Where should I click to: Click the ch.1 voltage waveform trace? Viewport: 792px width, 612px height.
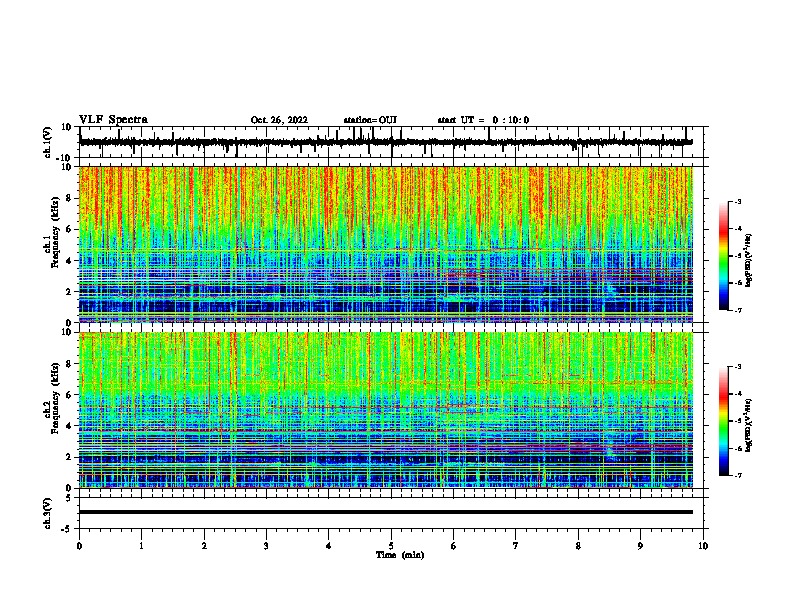[386, 142]
